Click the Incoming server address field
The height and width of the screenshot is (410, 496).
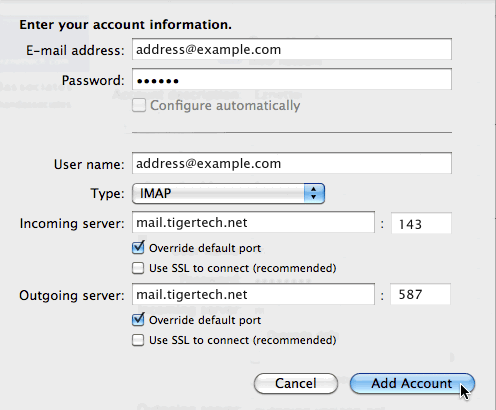tap(253, 222)
